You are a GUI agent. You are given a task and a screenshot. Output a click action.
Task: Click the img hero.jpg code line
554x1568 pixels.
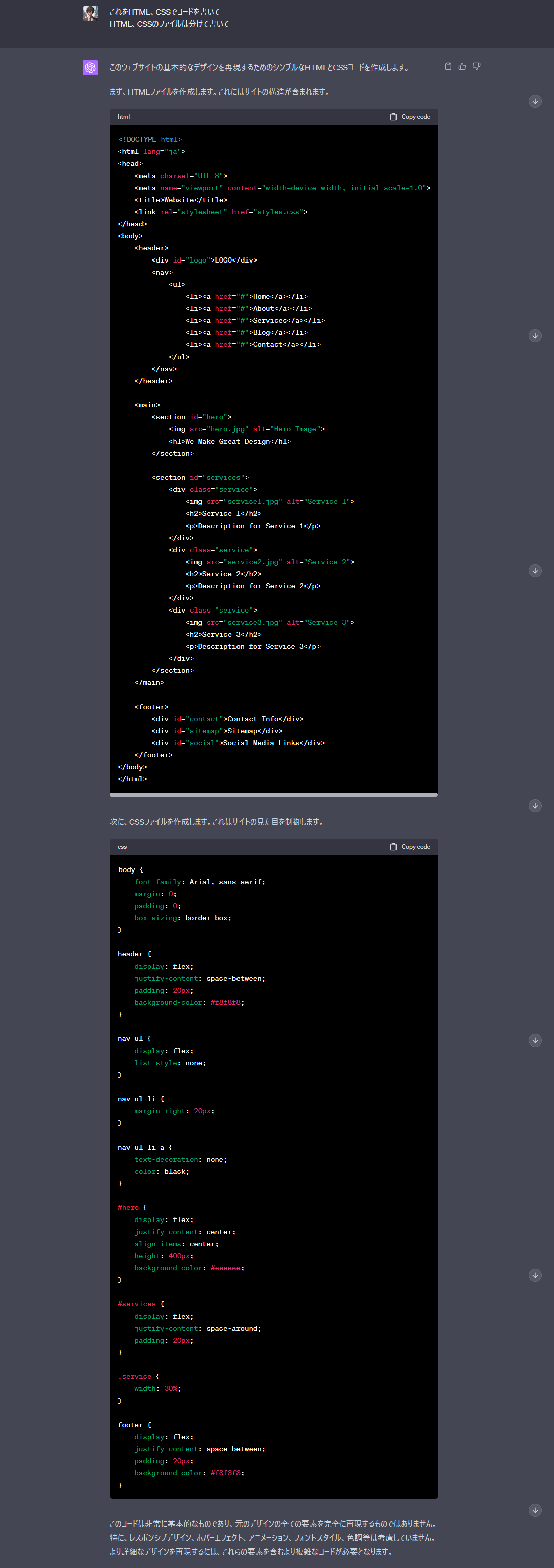click(x=247, y=429)
